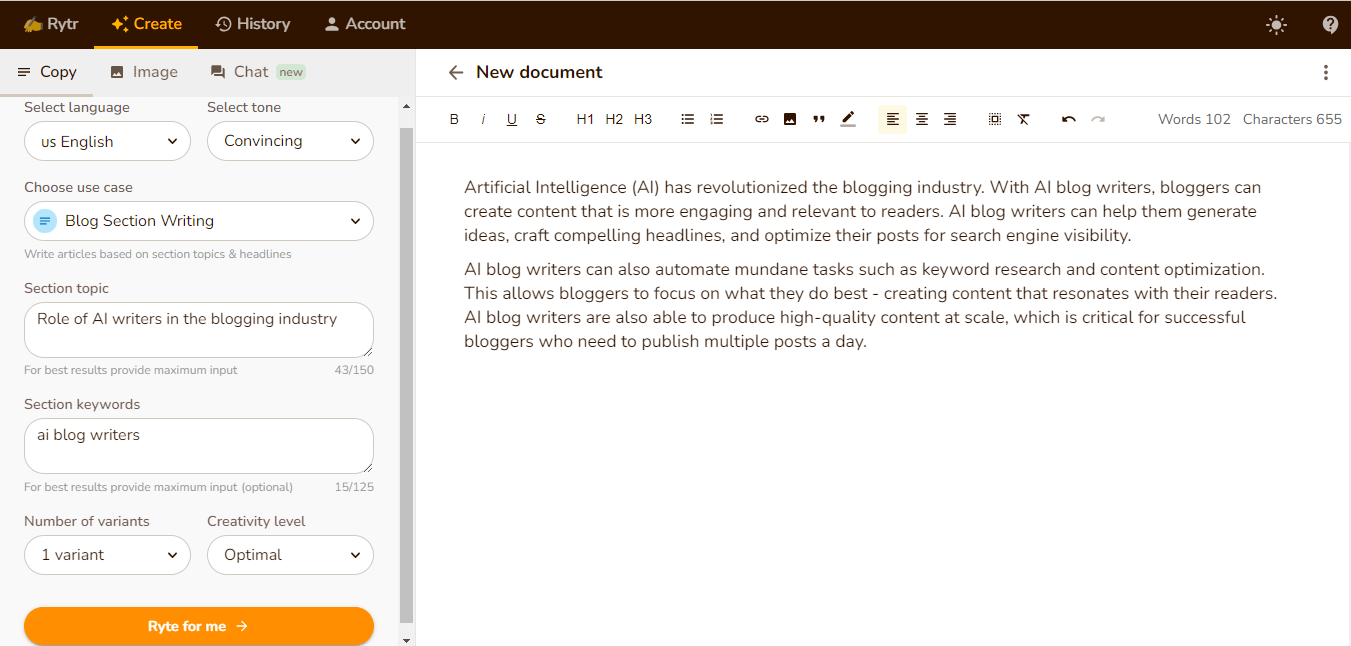Expand the Choose use case dropdown
Viewport: 1351px width, 646px height.
pos(199,221)
